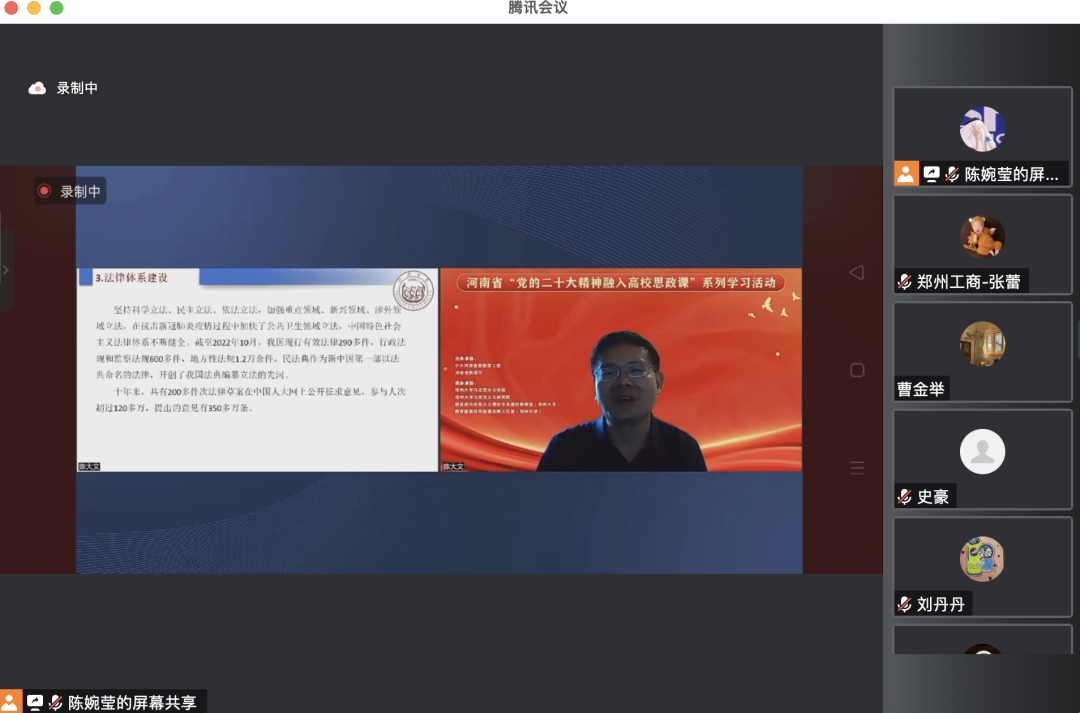The image size is (1080, 713).
Task: Click the muted mic icon beside 郑州工商-张蕾
Action: point(904,282)
